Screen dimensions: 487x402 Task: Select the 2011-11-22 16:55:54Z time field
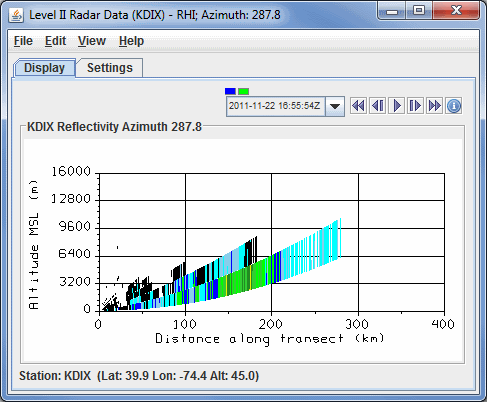[276, 106]
